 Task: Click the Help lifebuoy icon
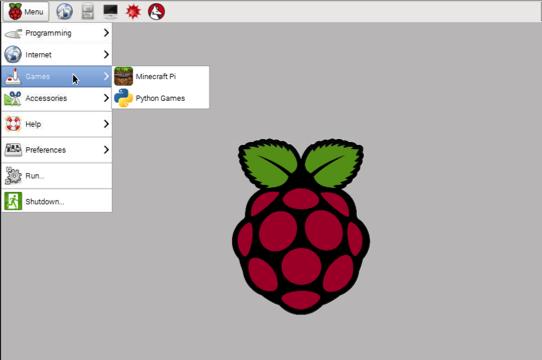coord(13,124)
